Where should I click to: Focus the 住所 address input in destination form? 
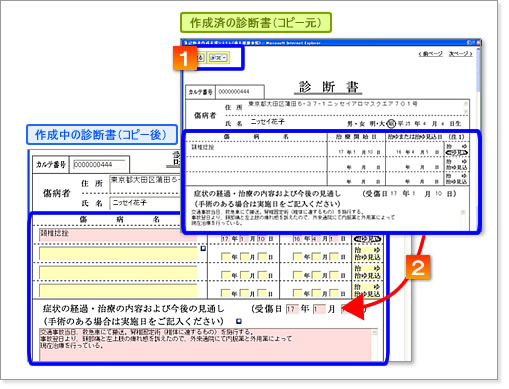coord(145,184)
